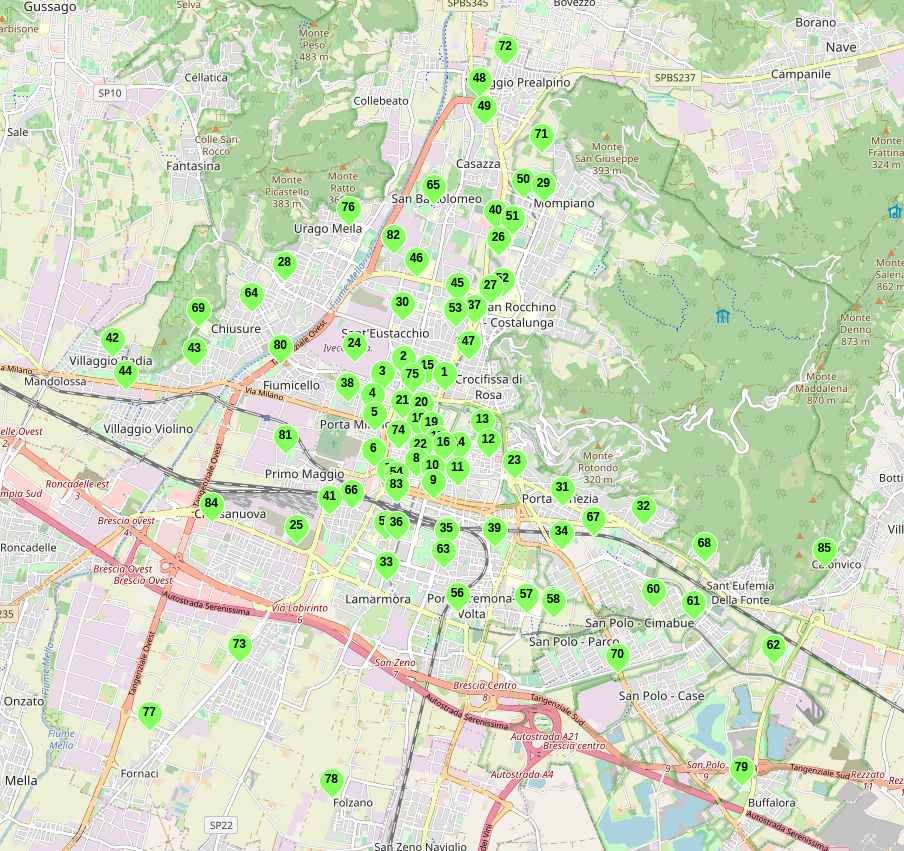
Task: Click marker 63
Action: click(443, 552)
